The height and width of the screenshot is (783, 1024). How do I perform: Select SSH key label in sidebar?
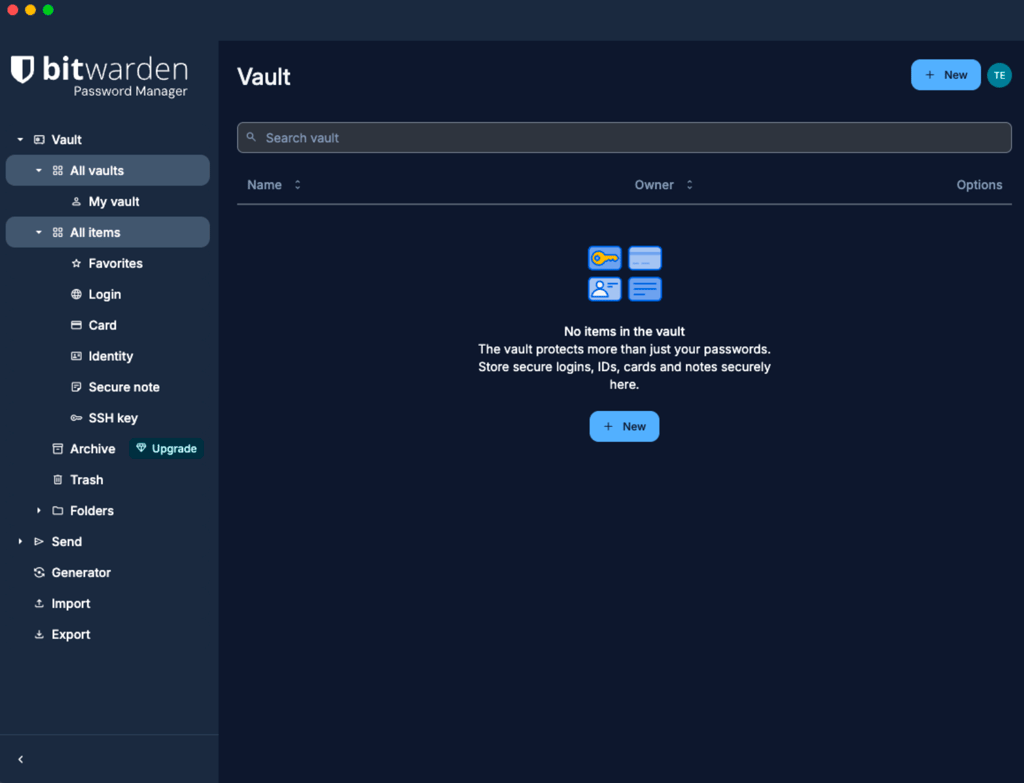(113, 418)
